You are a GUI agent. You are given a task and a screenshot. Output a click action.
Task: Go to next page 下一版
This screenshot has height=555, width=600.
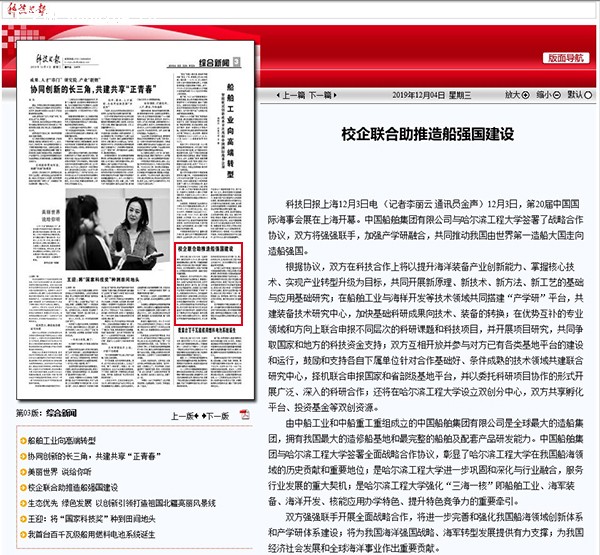[215, 416]
